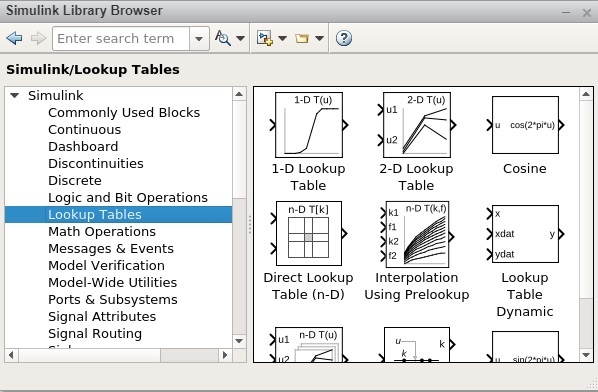The width and height of the screenshot is (598, 392).
Task: Select Signal Routing library entry
Action: [95, 334]
